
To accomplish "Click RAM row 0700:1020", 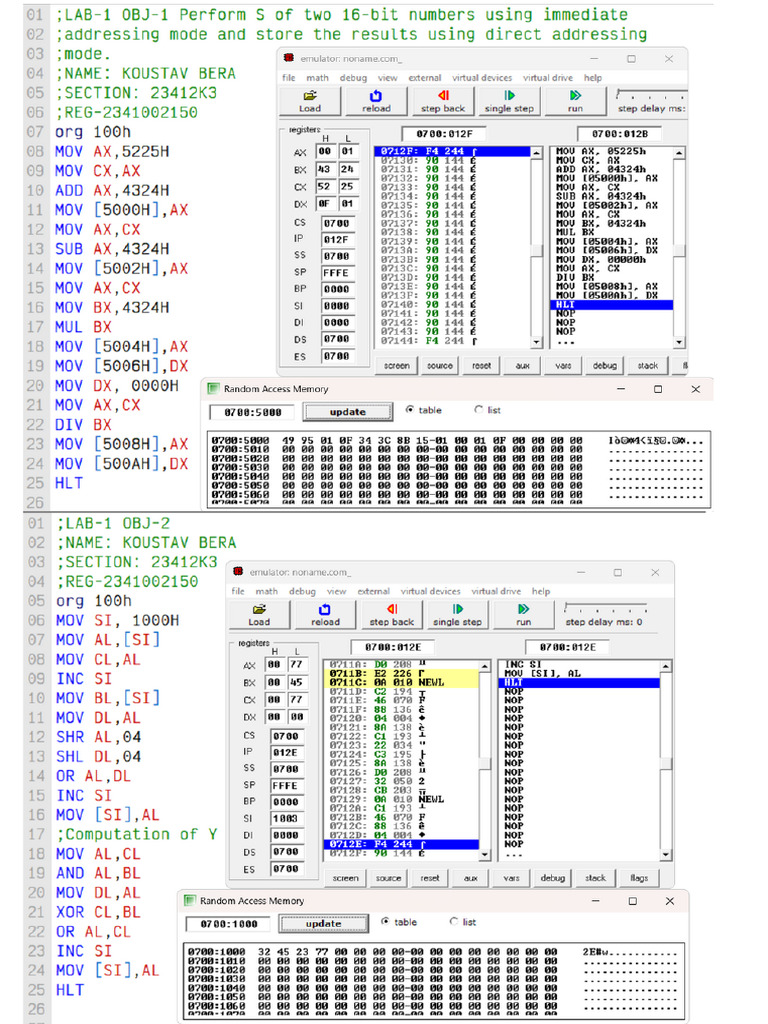I will 433,970.
